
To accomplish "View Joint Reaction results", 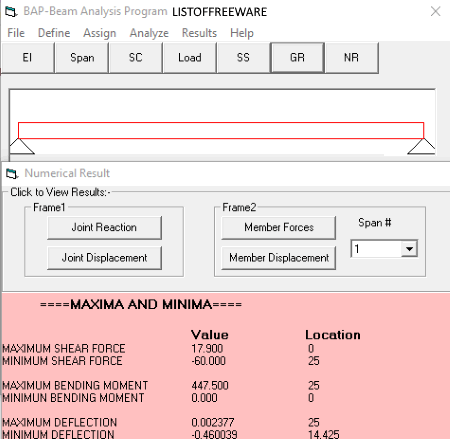I will click(104, 228).
